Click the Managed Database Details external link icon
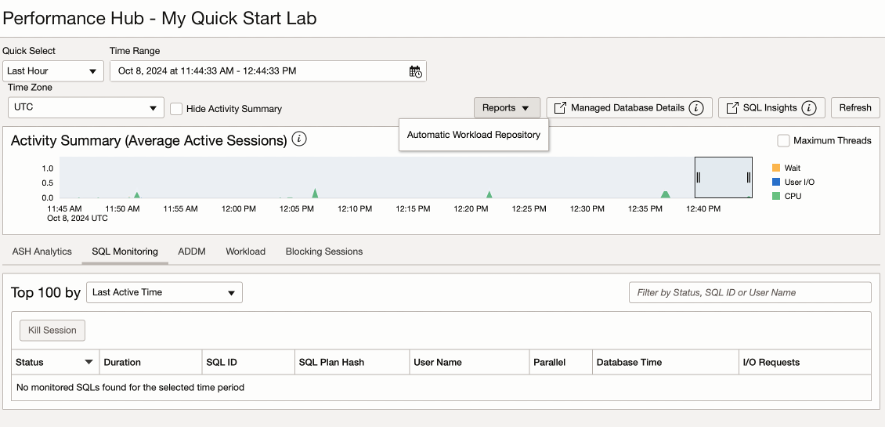This screenshot has width=886, height=428. tap(560, 108)
